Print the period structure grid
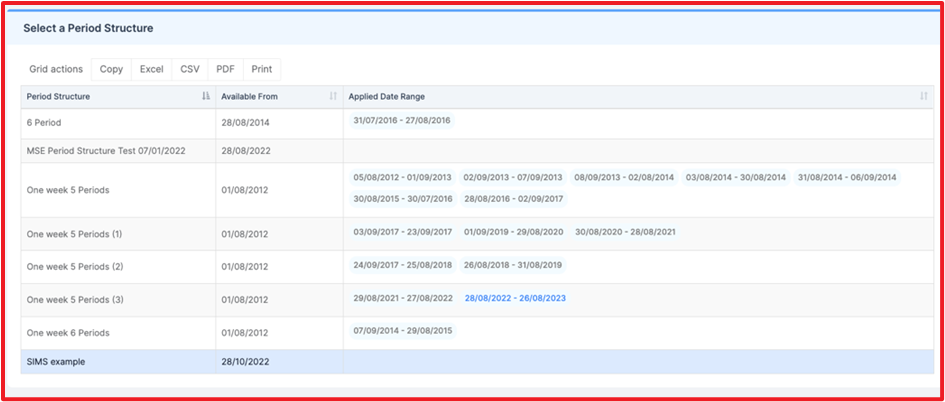The height and width of the screenshot is (402, 945). point(262,69)
